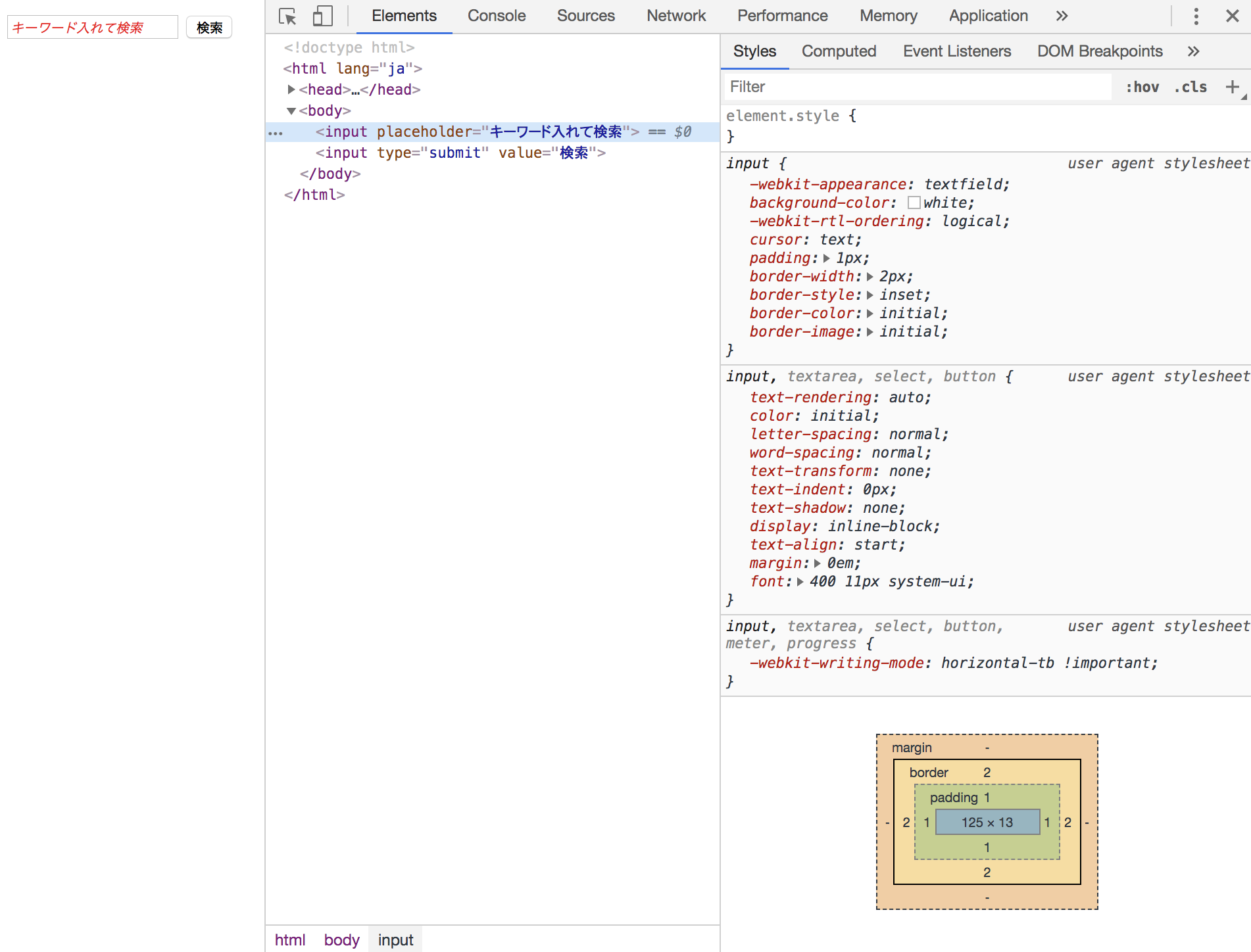The image size is (1251, 952).
Task: Close the DevTools panel
Action: click(x=1232, y=16)
